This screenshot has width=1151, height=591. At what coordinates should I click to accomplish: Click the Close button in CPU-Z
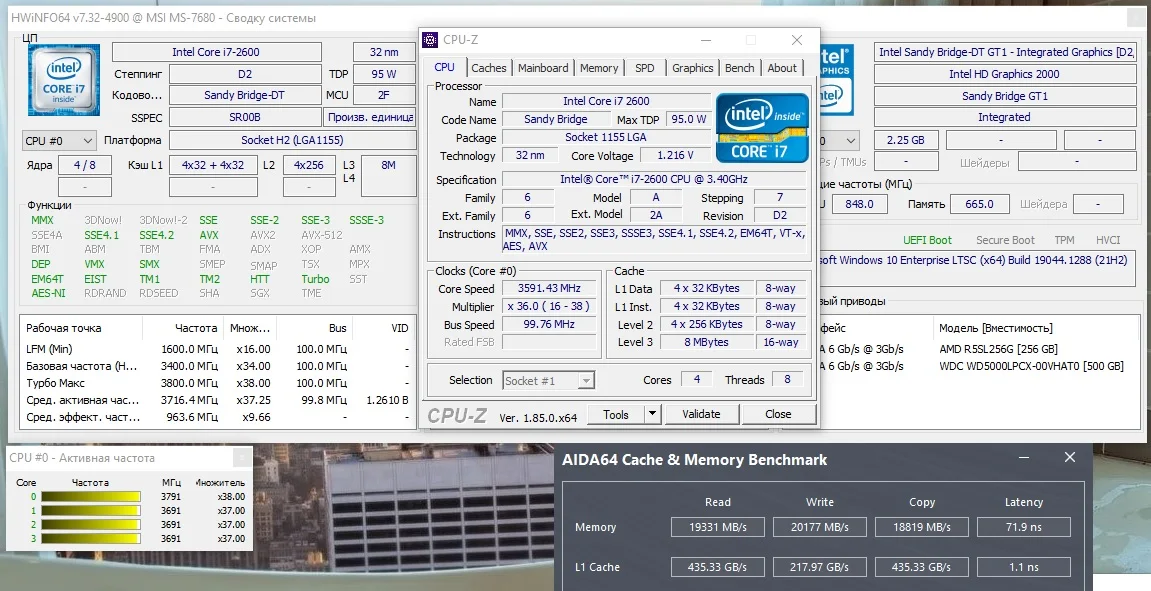click(x=778, y=414)
